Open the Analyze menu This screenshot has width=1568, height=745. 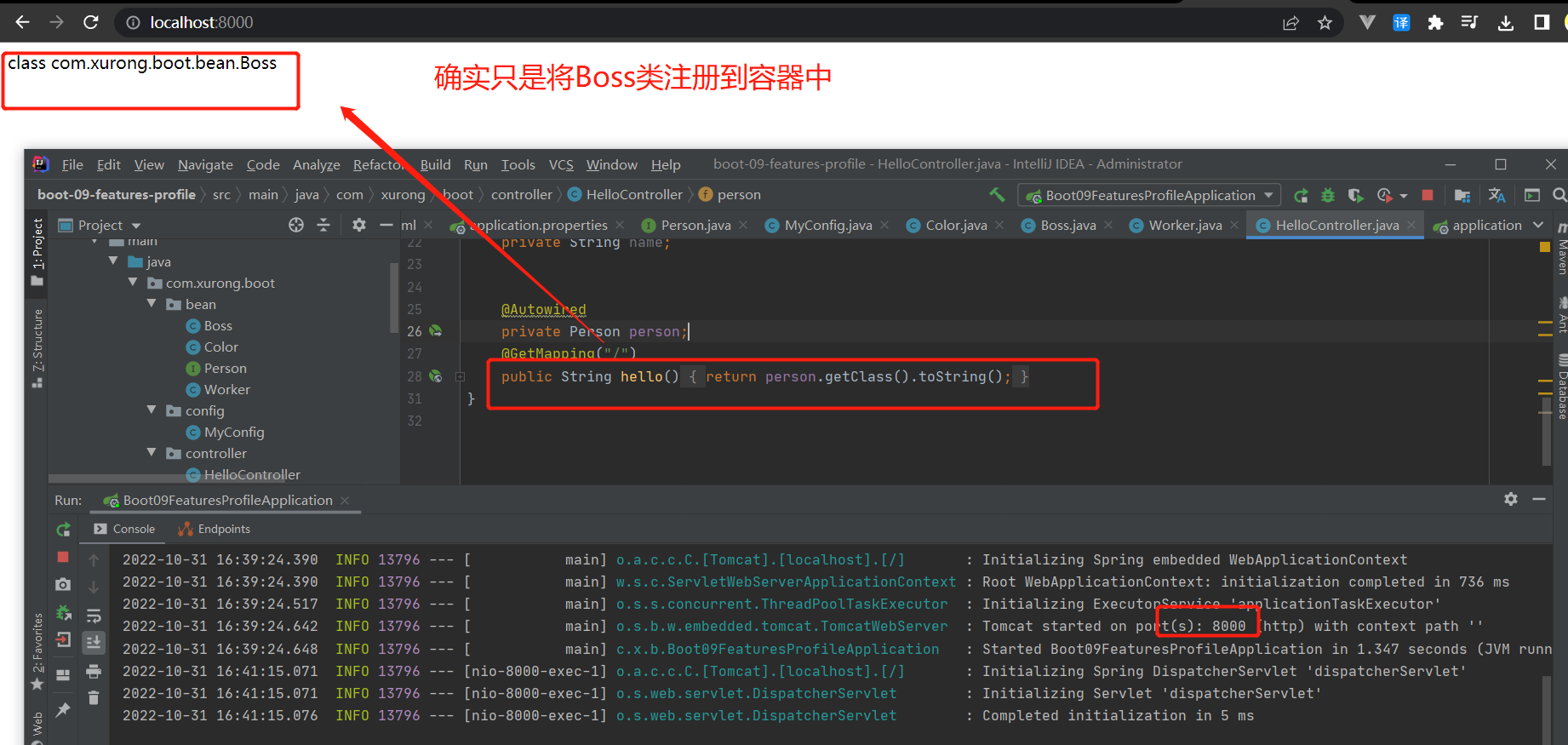[x=317, y=164]
